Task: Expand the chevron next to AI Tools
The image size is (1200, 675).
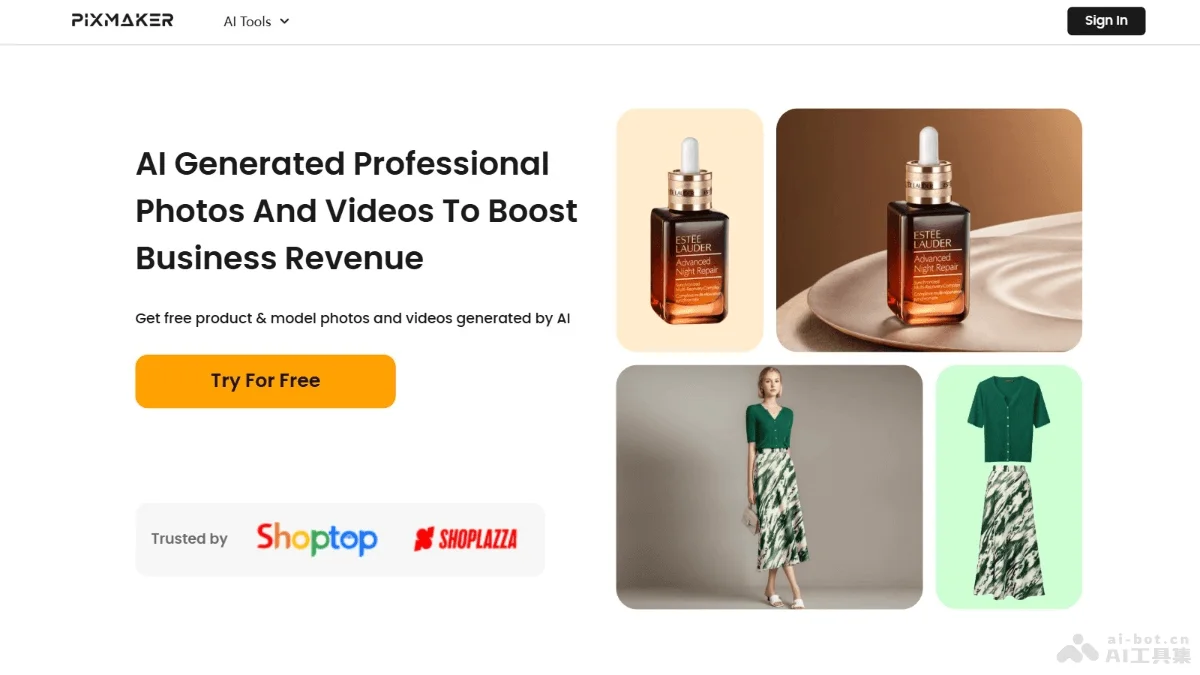Action: (284, 21)
